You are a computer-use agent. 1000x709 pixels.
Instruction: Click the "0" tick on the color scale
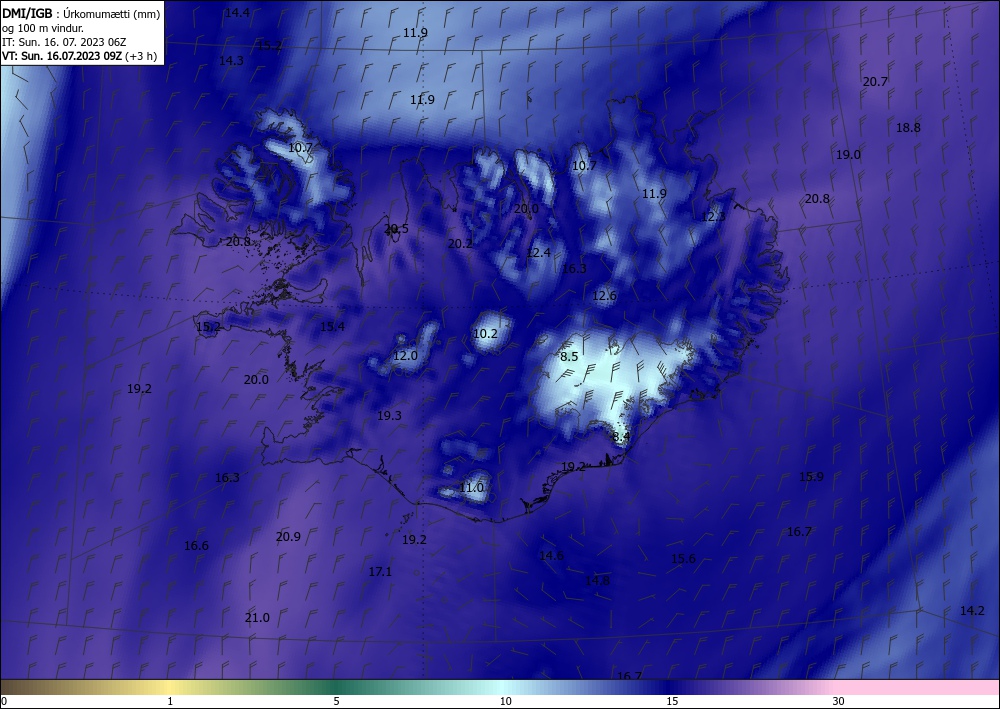click(4, 701)
